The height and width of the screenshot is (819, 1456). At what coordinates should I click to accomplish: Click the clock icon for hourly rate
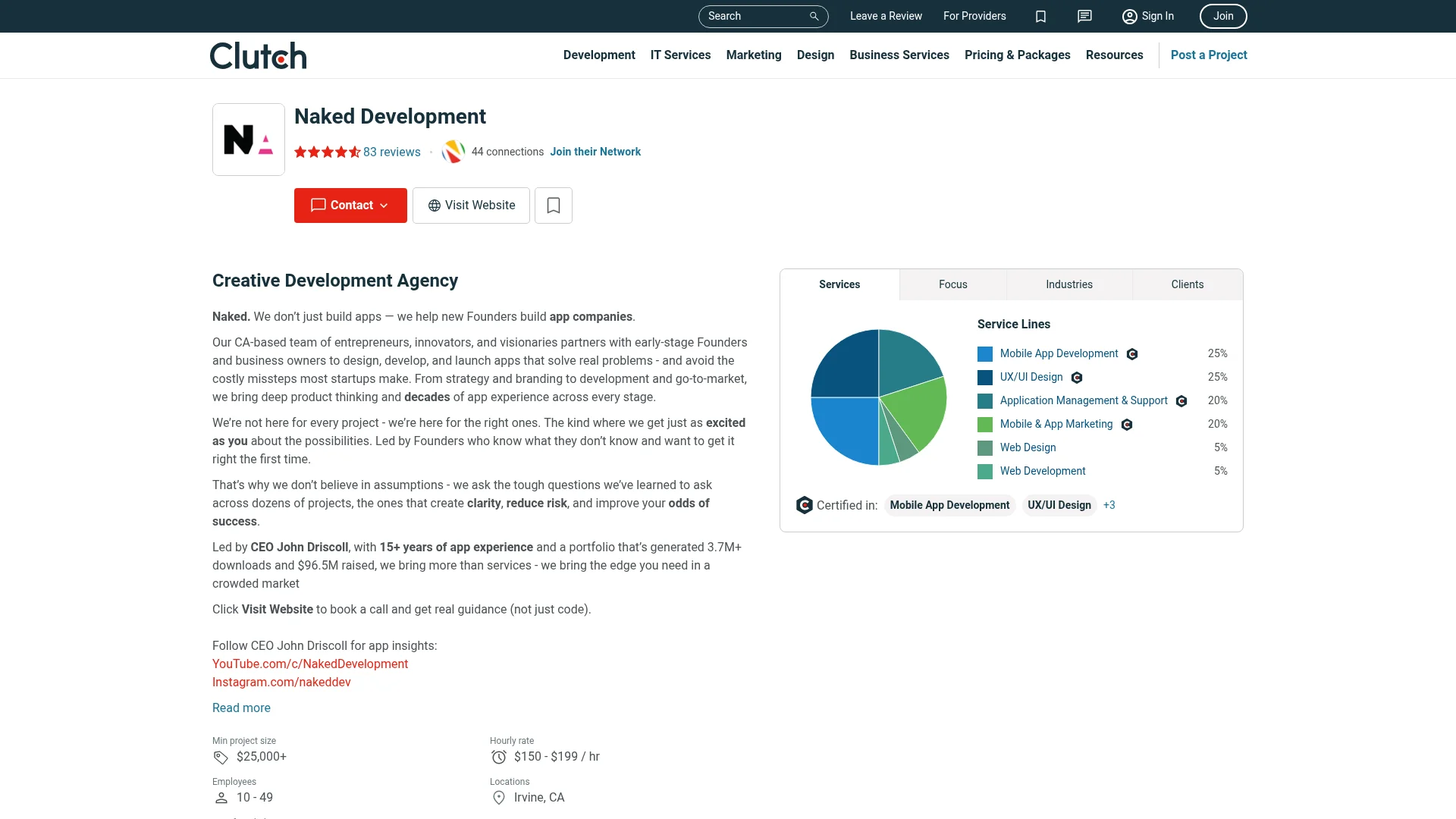pyautogui.click(x=498, y=757)
